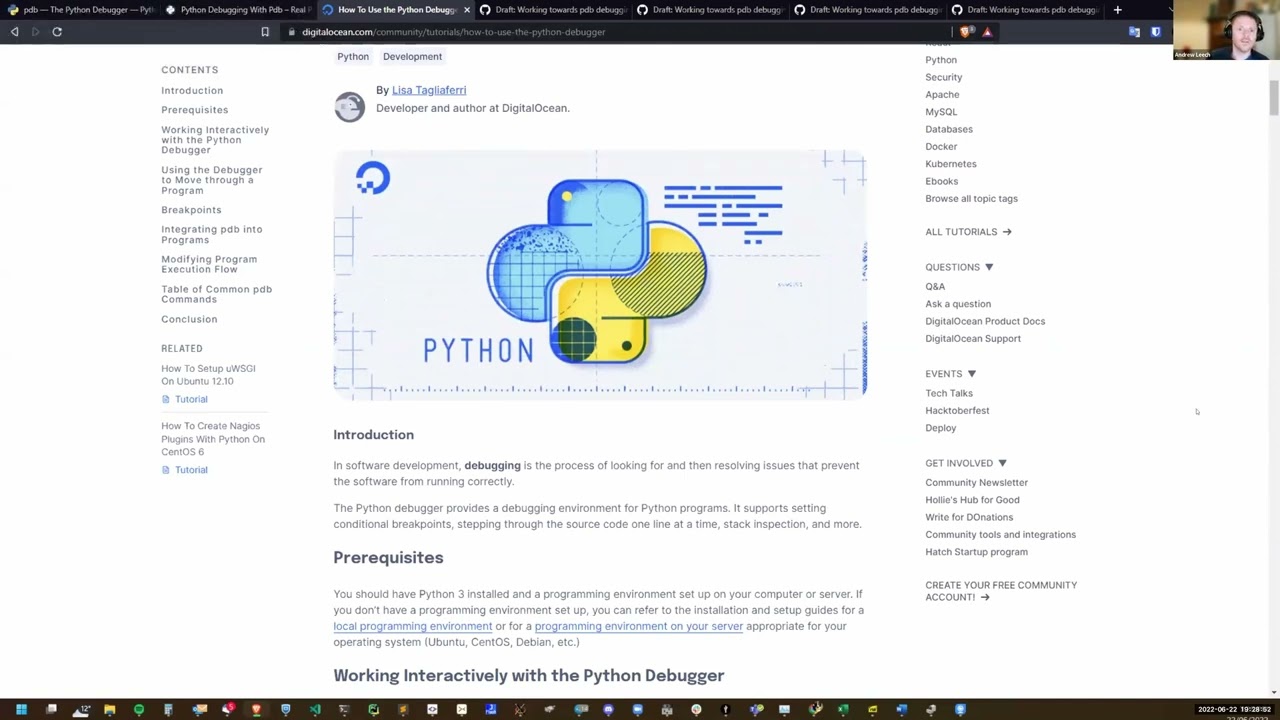
Task: Open Hatch Startup program link
Action: tap(976, 552)
